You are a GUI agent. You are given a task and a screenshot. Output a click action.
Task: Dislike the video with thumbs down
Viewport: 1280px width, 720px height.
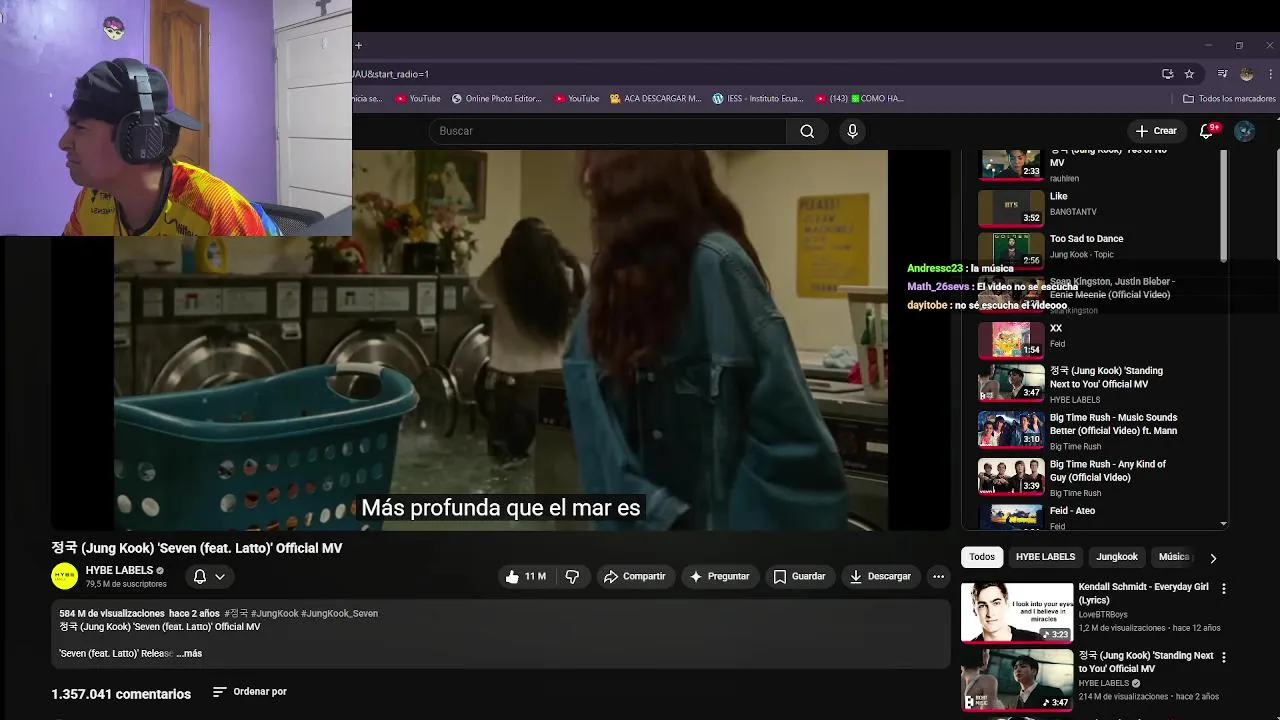pos(572,576)
